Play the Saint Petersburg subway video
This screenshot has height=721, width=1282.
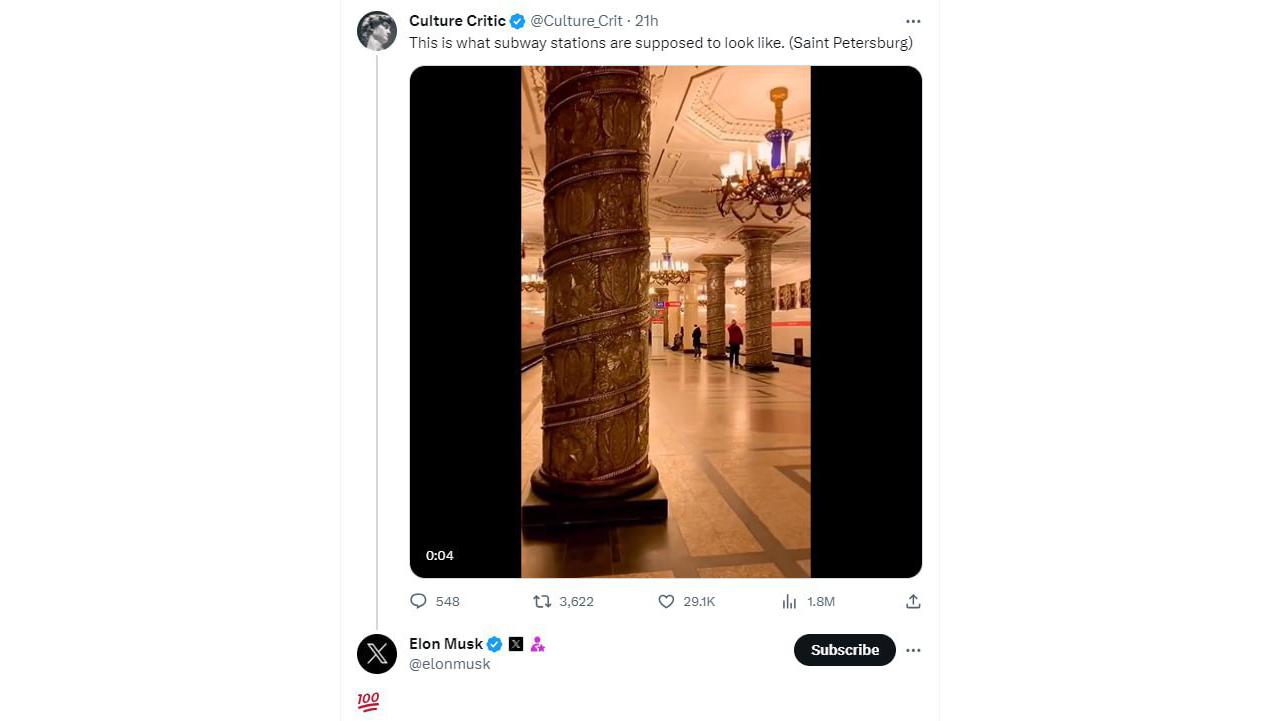click(665, 321)
